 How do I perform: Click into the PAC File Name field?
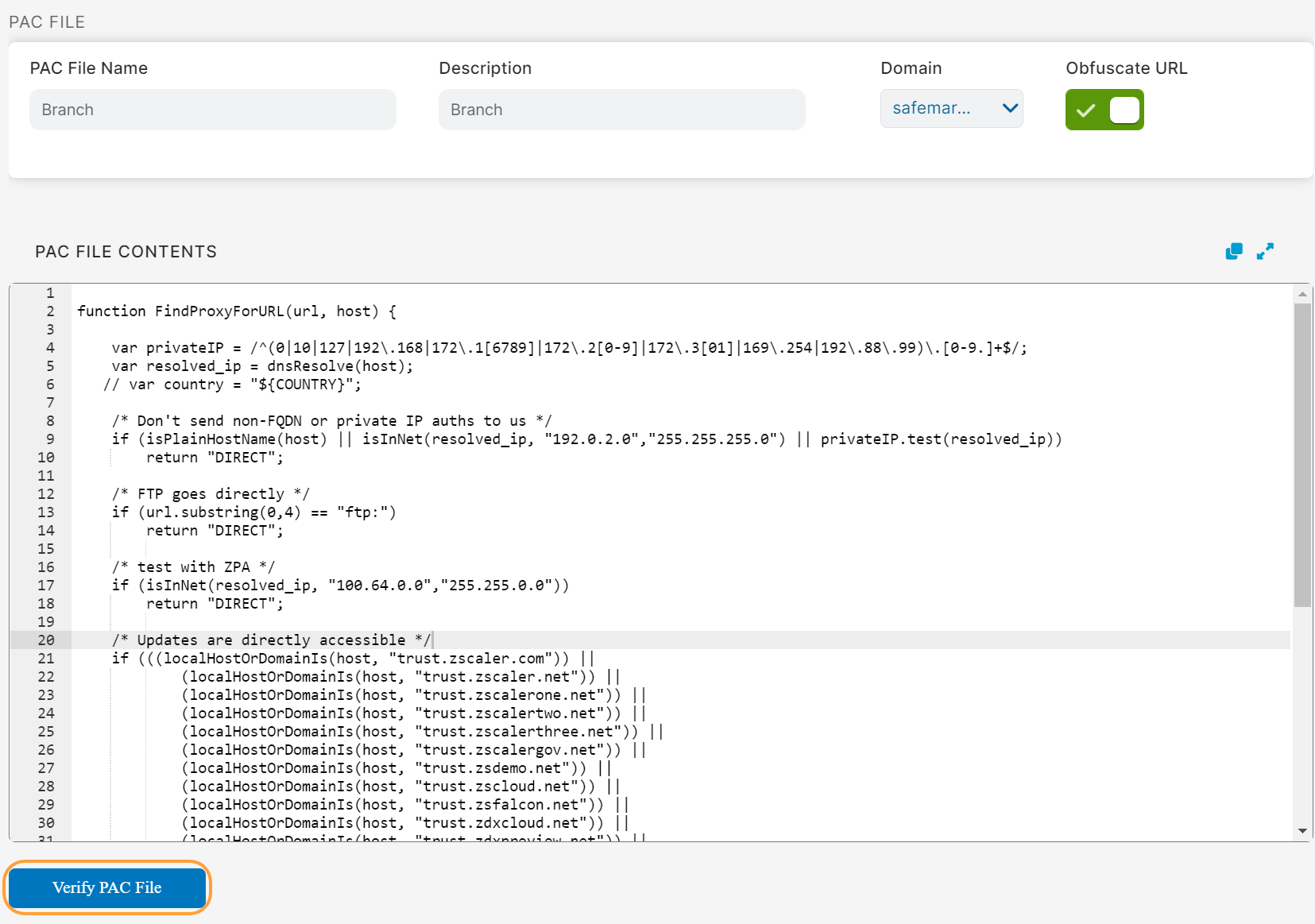click(x=212, y=110)
